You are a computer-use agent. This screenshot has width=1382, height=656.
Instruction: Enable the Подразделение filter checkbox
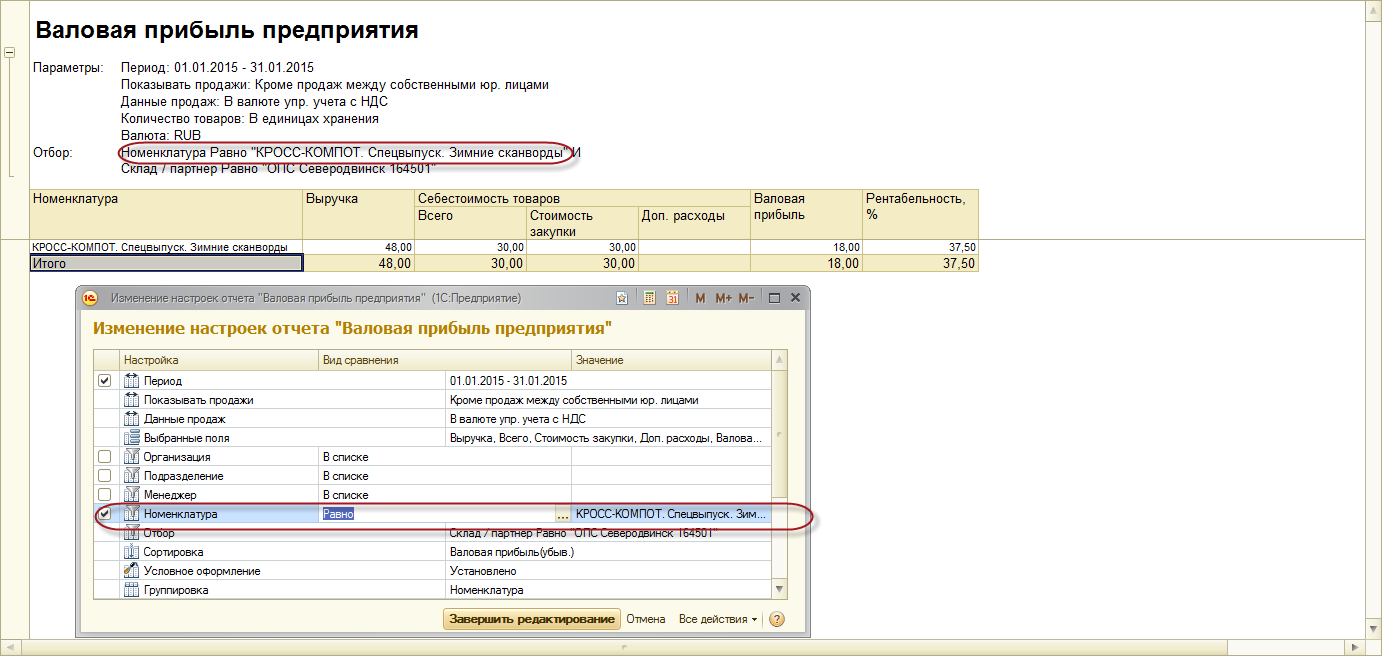coord(104,476)
